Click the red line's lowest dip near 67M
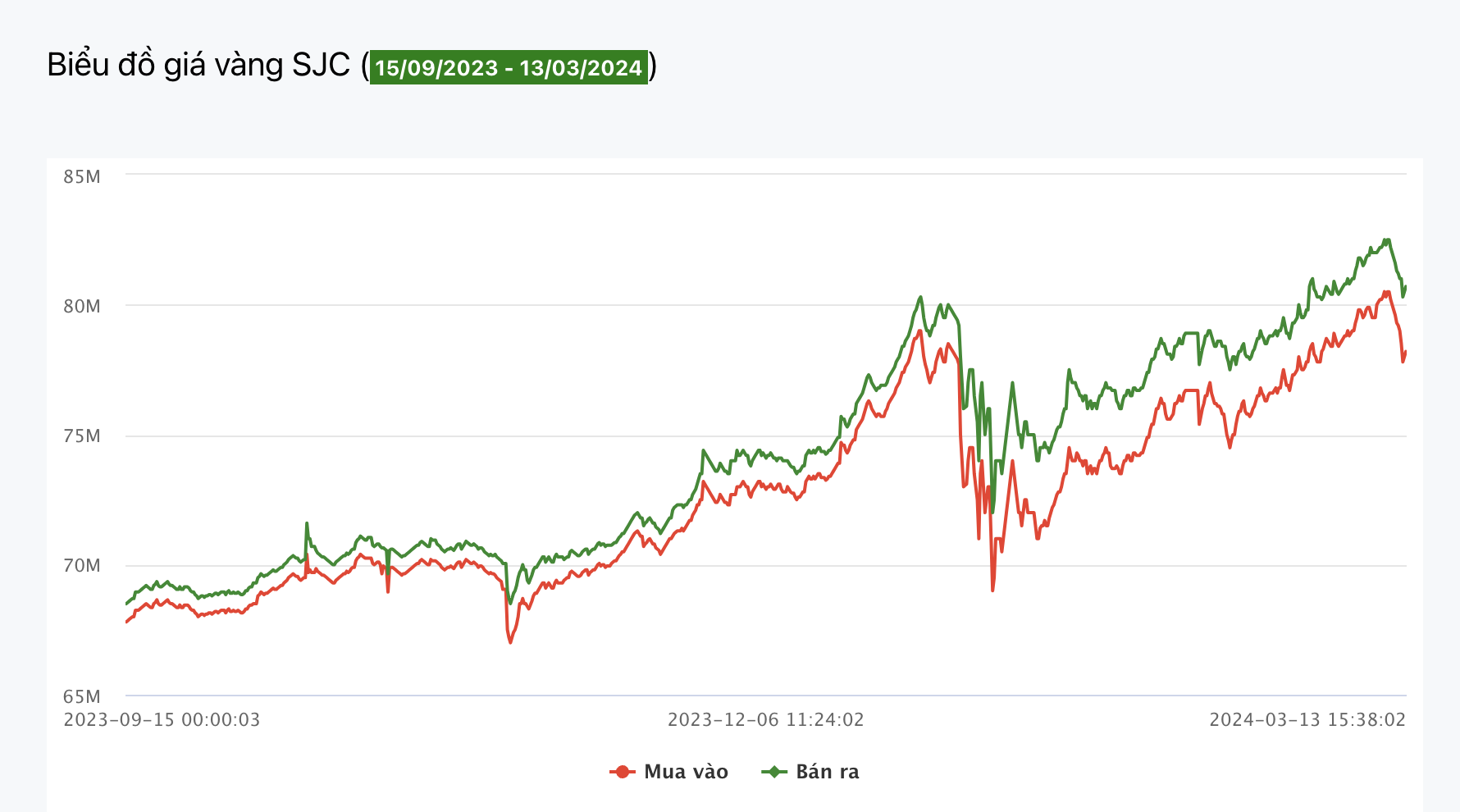The height and width of the screenshot is (812, 1460). pos(510,642)
